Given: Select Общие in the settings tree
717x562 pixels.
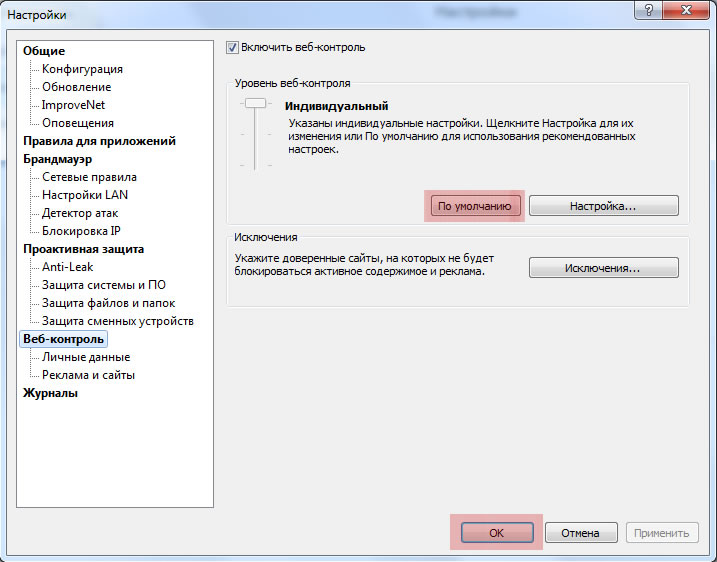Looking at the screenshot, I should (x=44, y=51).
